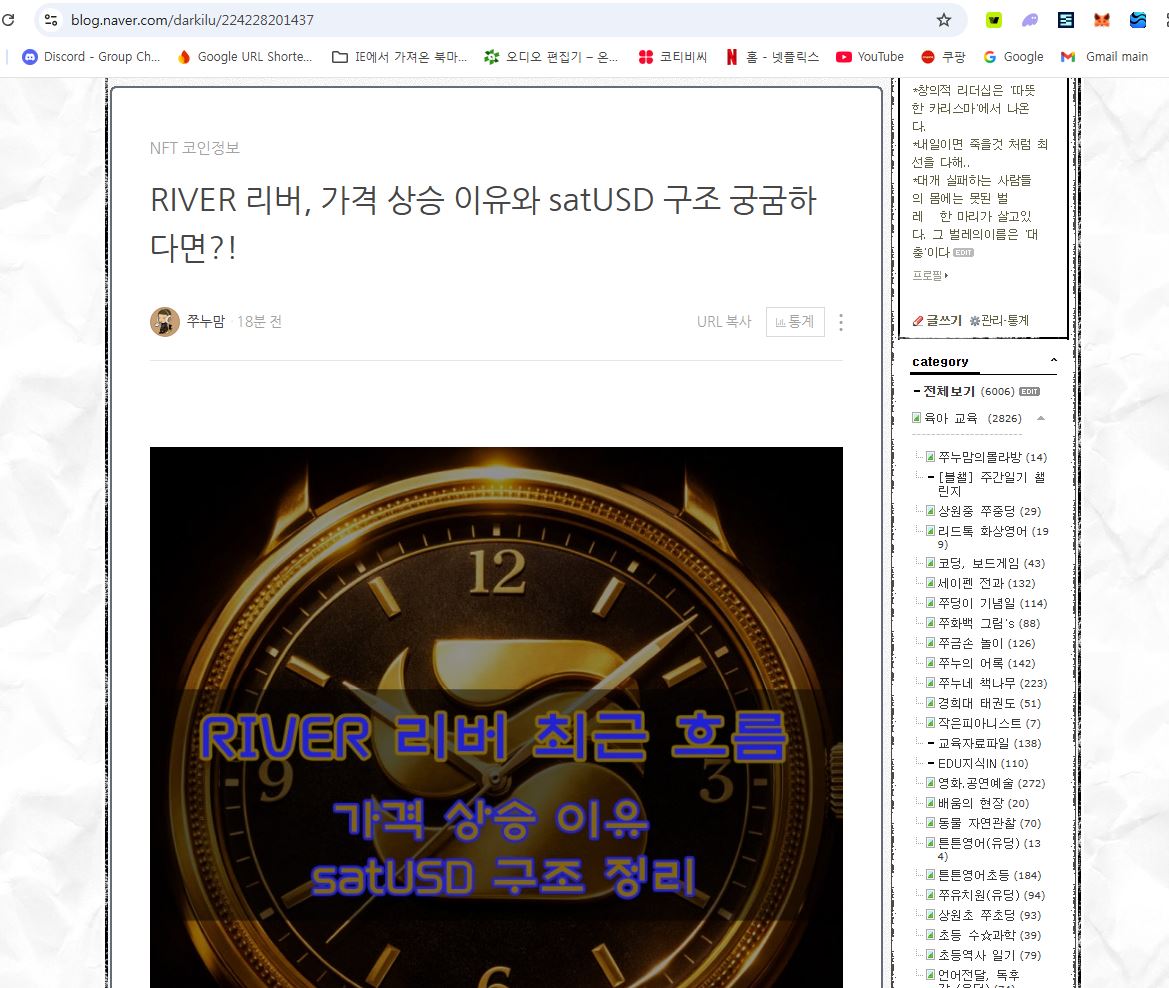This screenshot has height=988, width=1169.
Task: Open 전체보기 all posts category
Action: (948, 391)
